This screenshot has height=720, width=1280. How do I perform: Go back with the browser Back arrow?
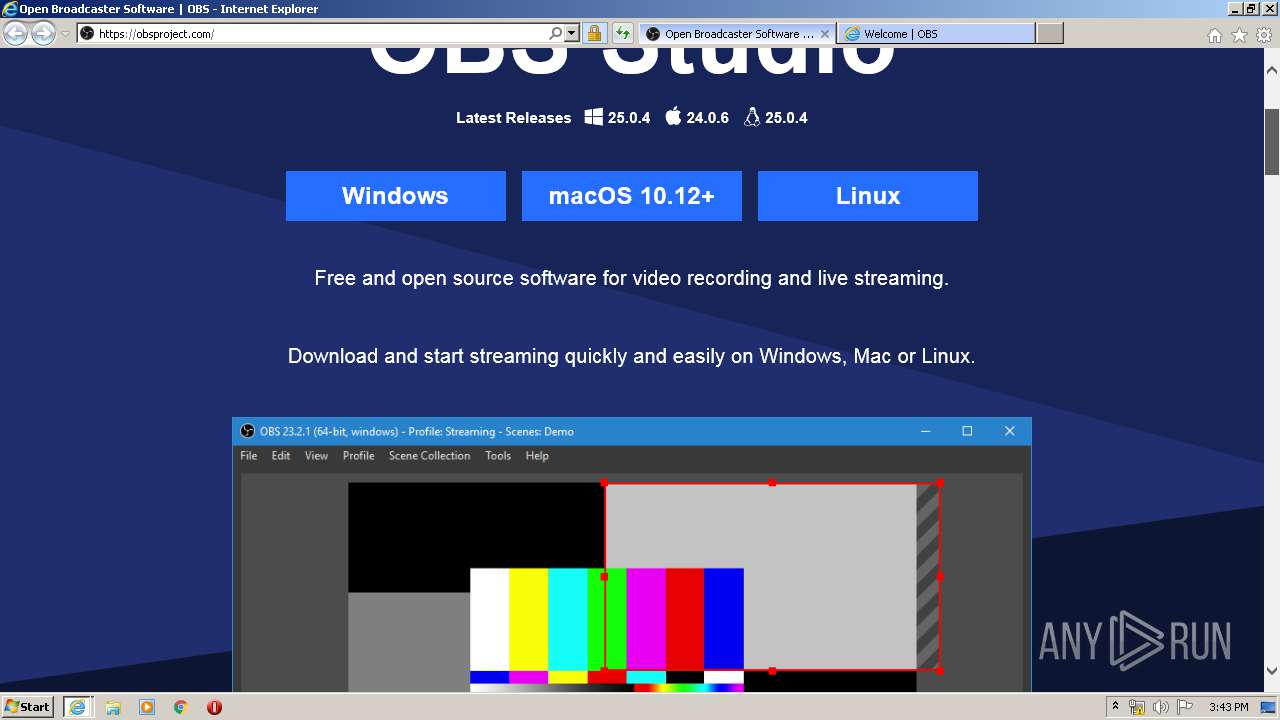(x=16, y=34)
